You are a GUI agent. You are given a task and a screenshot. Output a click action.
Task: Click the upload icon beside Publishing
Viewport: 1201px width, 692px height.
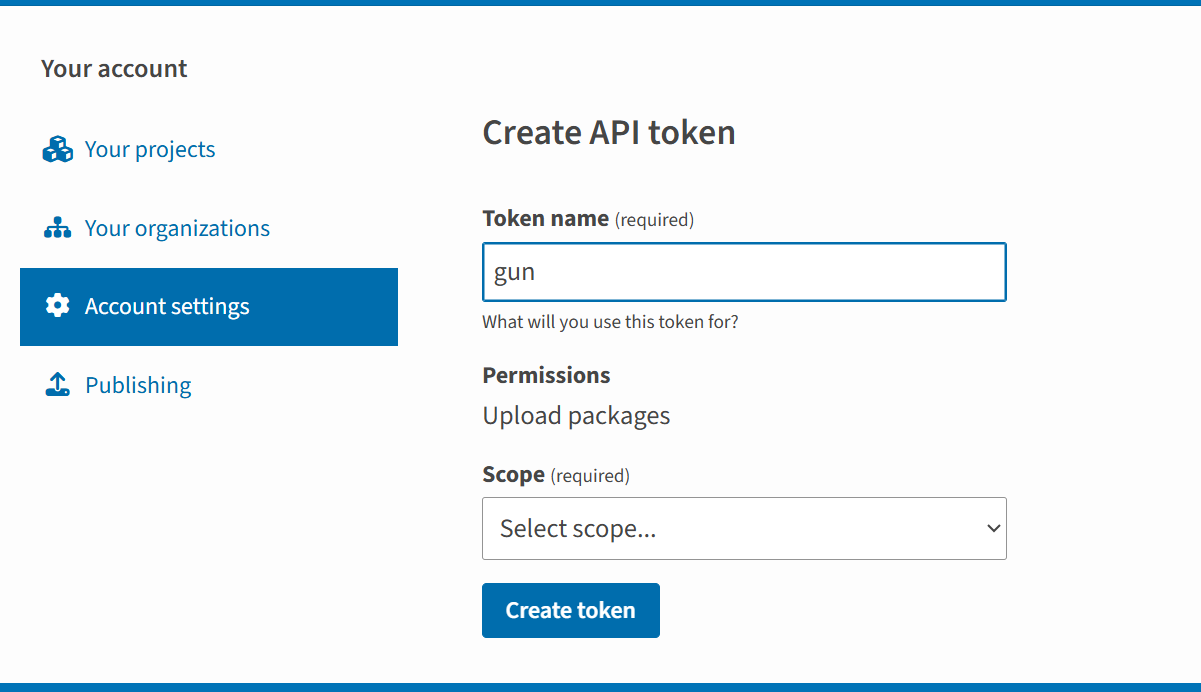point(58,385)
